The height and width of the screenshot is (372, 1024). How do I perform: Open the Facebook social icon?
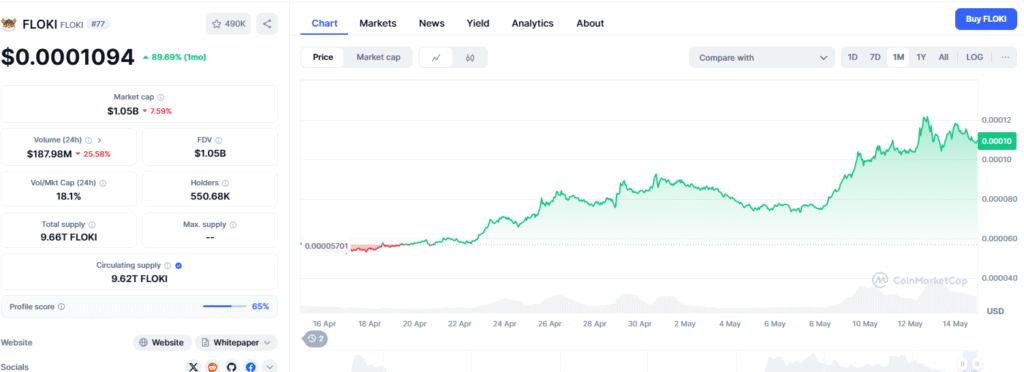point(251,367)
